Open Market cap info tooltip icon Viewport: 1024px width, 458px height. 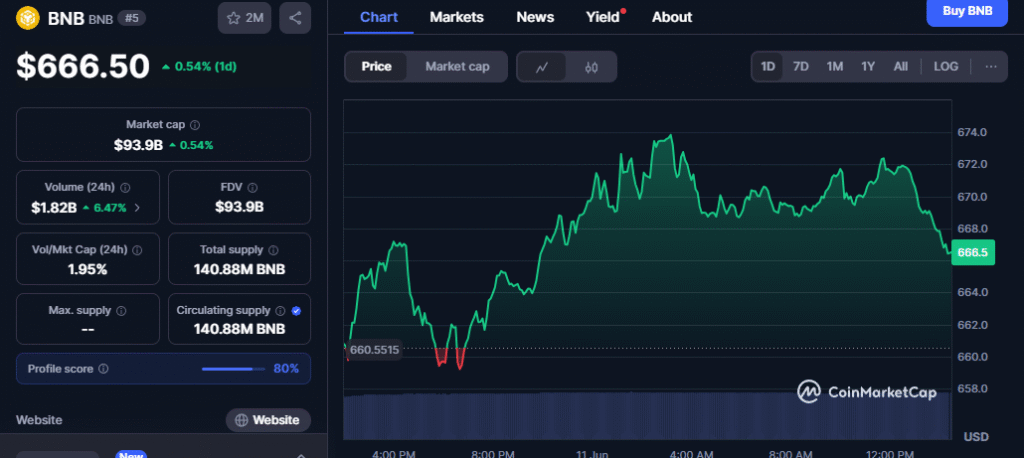[x=195, y=124]
